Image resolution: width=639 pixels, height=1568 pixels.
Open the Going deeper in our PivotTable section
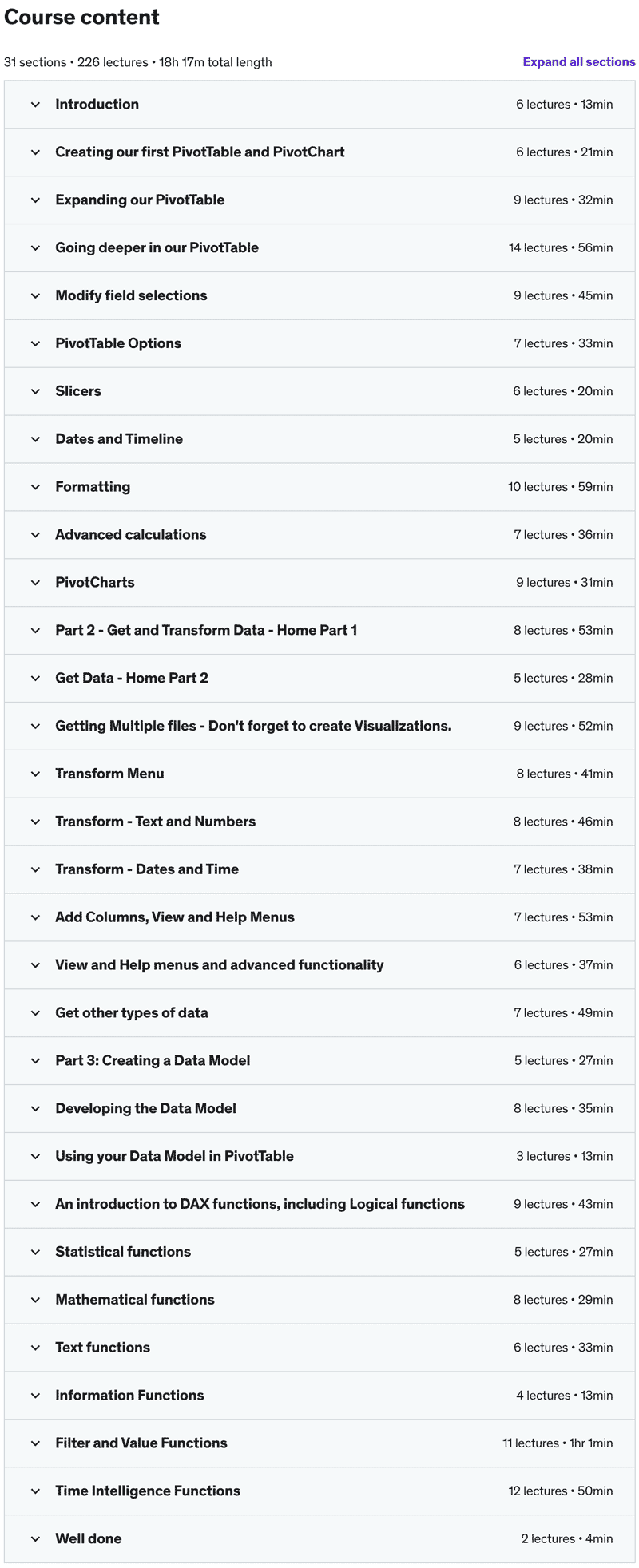(319, 248)
